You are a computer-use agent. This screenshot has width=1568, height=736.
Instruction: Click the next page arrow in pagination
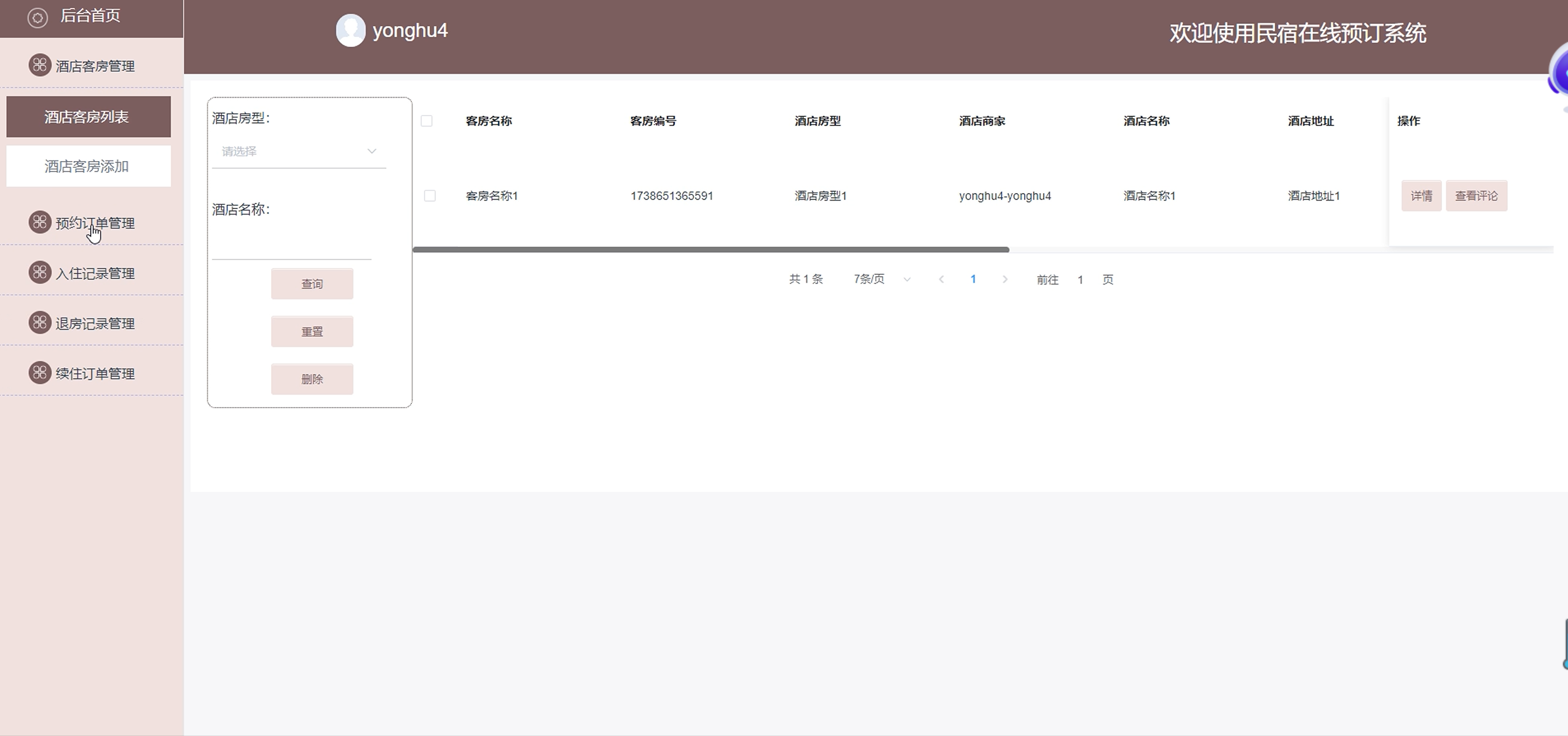pos(1005,280)
